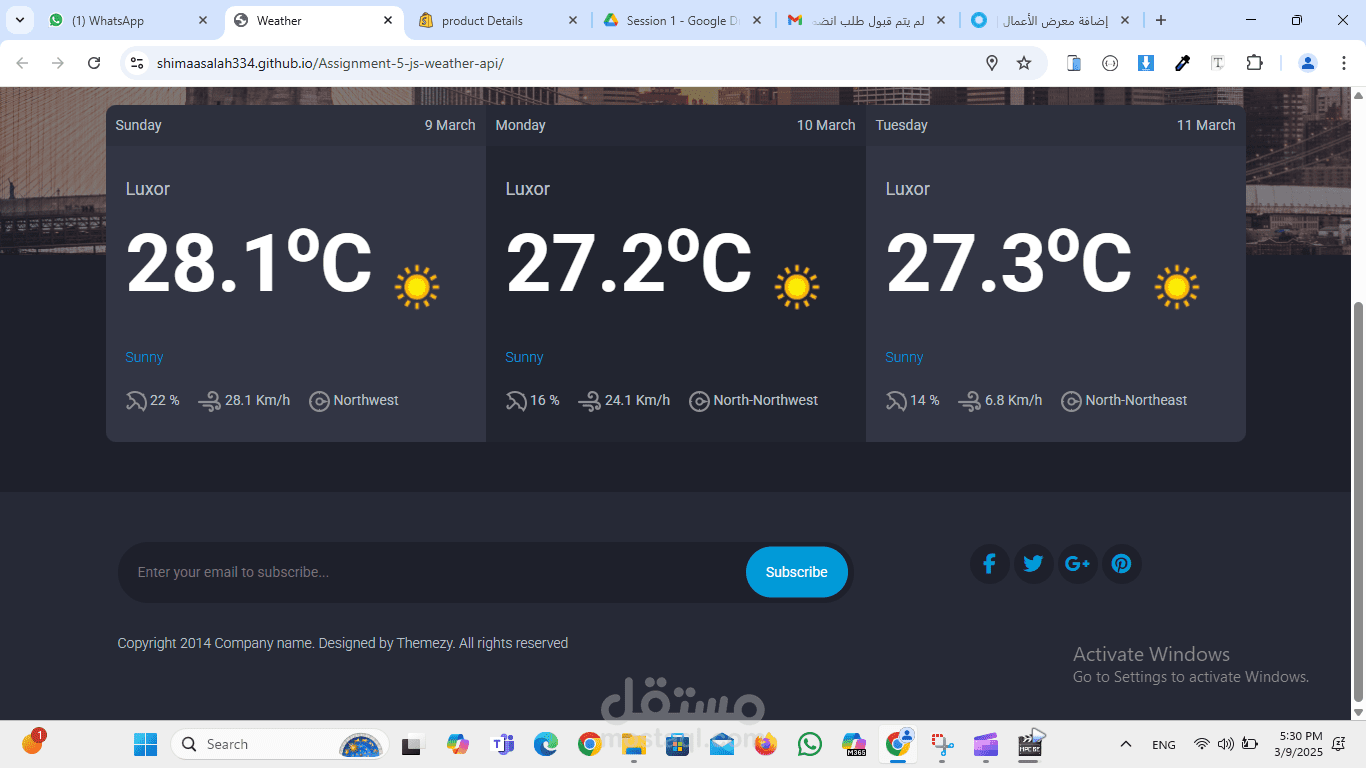
Task: Reload the page
Action: coord(94,63)
